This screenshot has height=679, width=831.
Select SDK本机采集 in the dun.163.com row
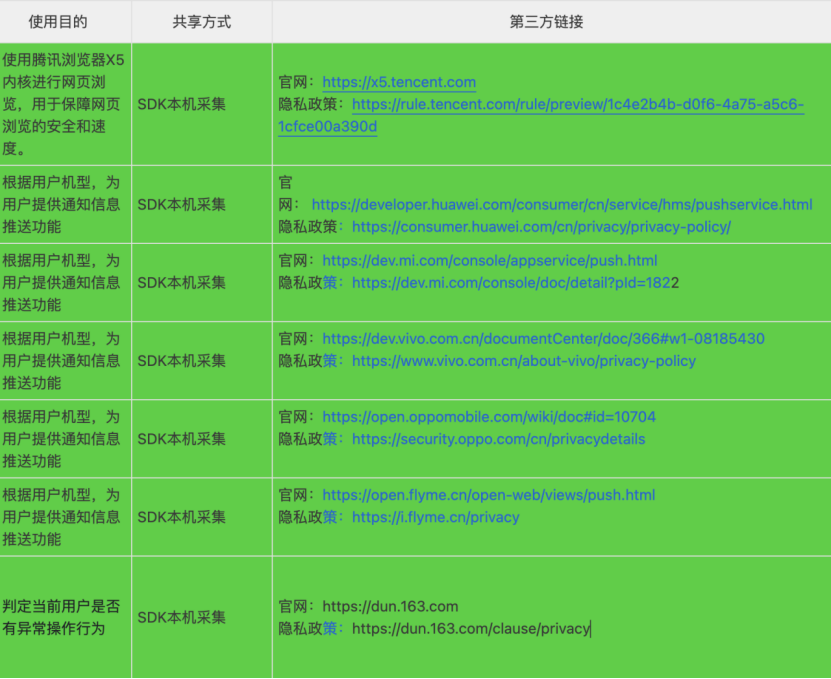coord(182,618)
